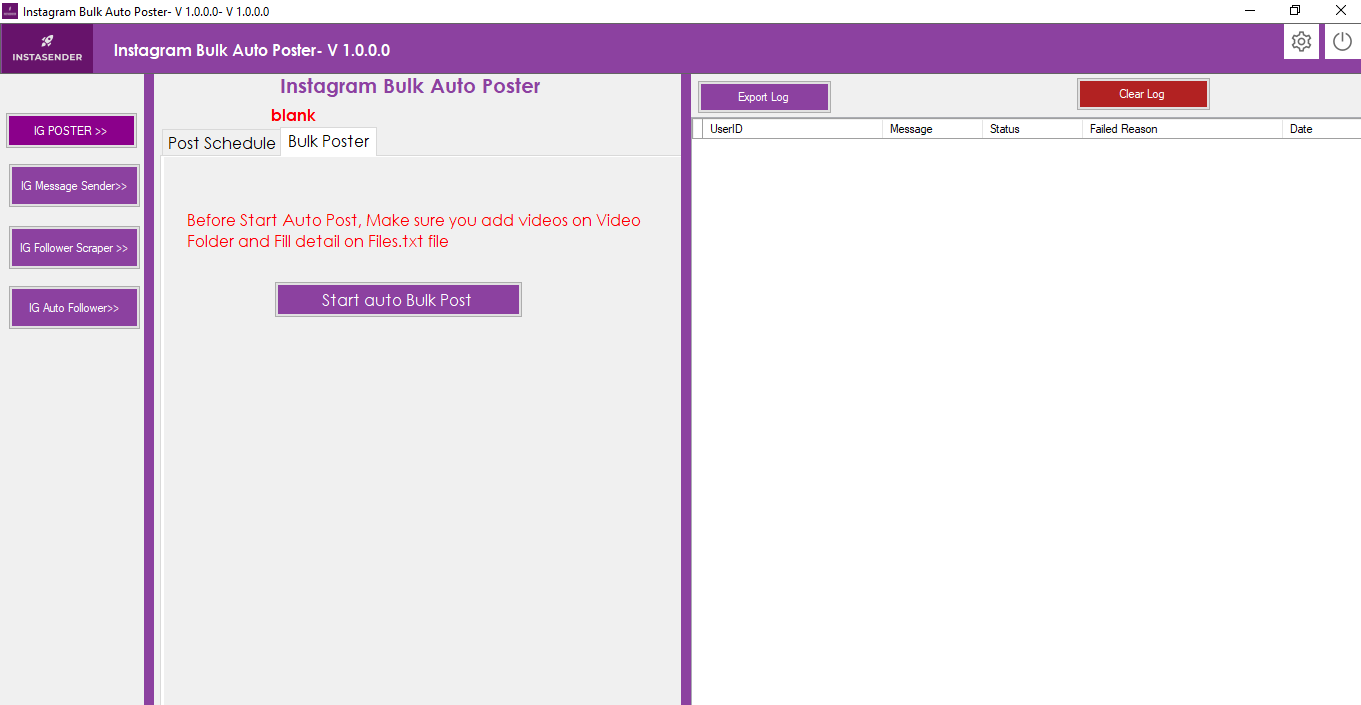This screenshot has width=1361, height=705.
Task: Click the app icon in title bar
Action: click(x=10, y=11)
